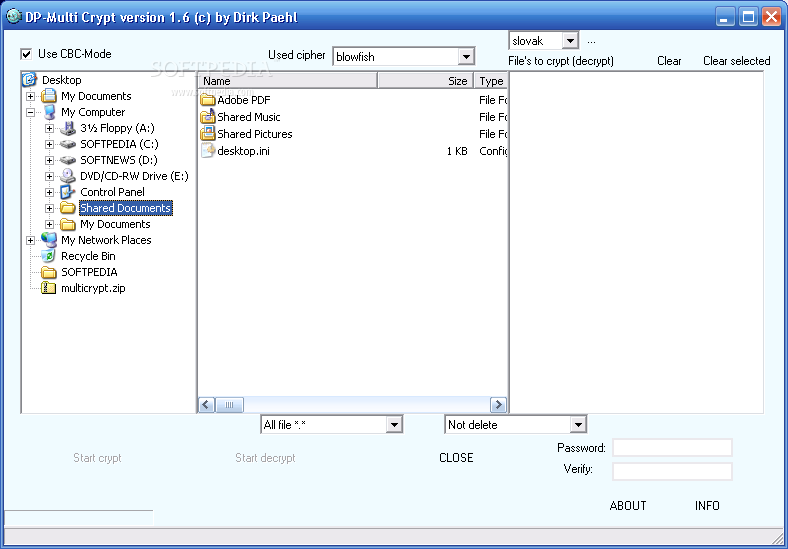Click the Adobe PDF folder icon
This screenshot has height=549, width=788.
click(x=208, y=100)
